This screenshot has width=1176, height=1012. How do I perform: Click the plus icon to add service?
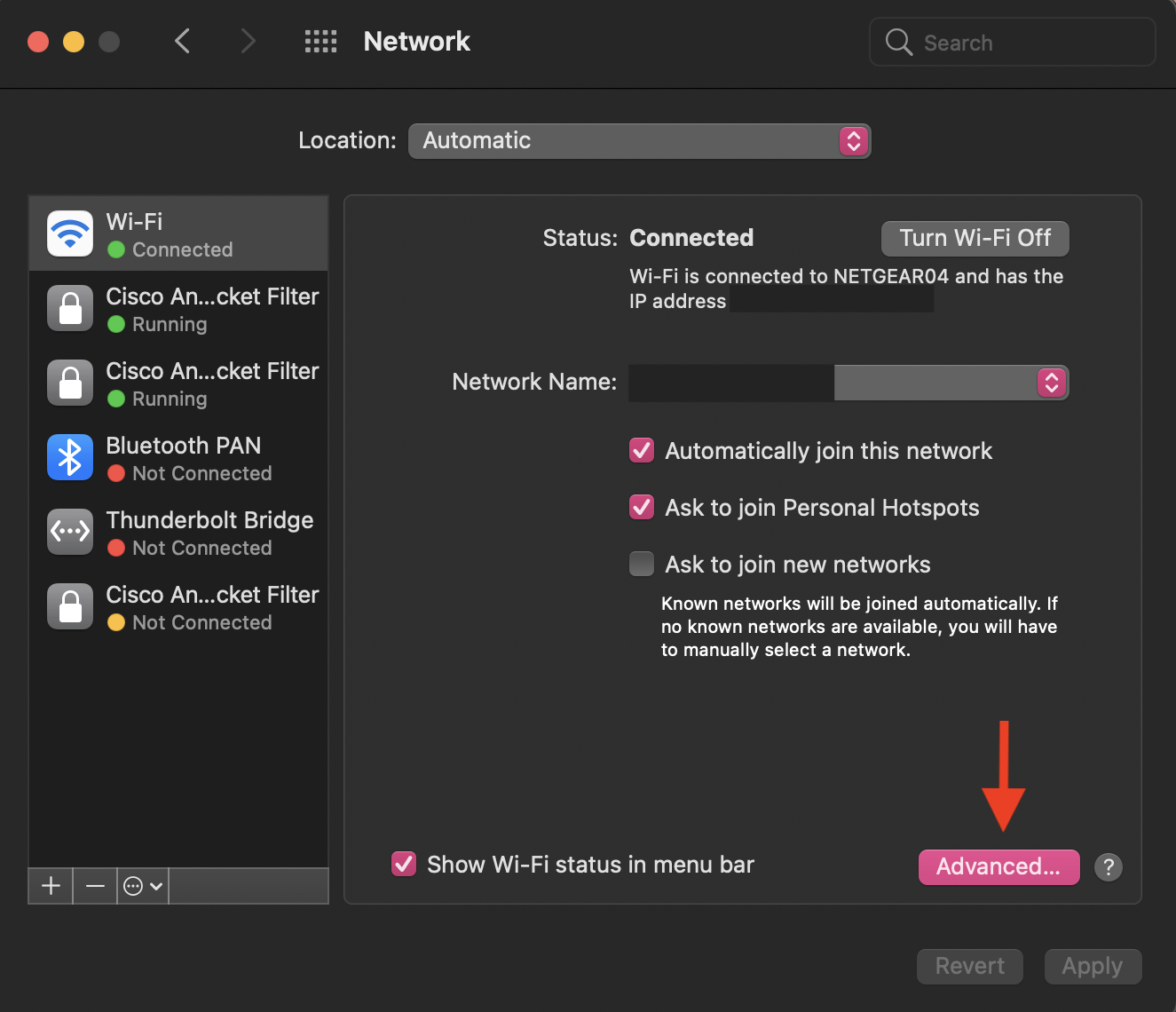pos(51,886)
